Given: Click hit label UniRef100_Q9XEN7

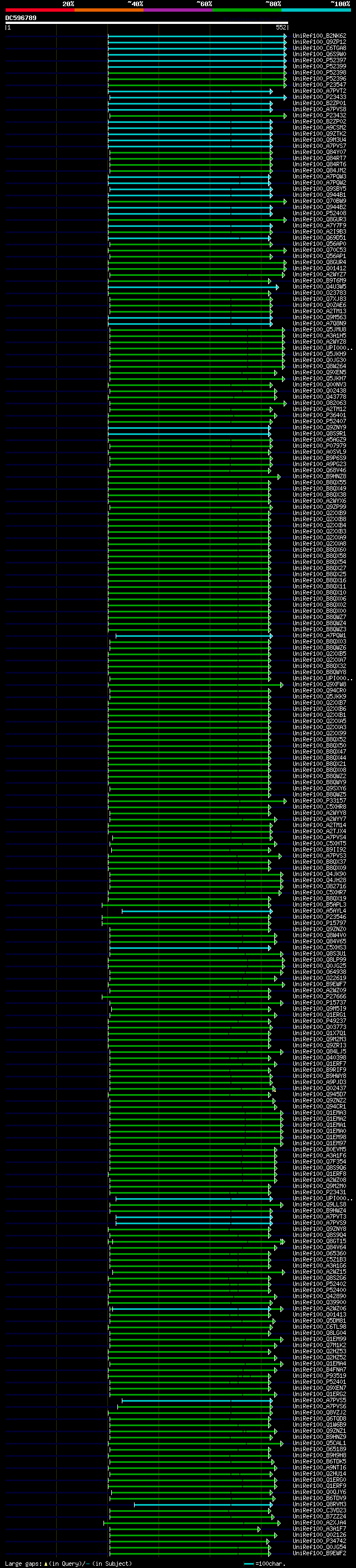Looking at the screenshot, I should 319,1388.
